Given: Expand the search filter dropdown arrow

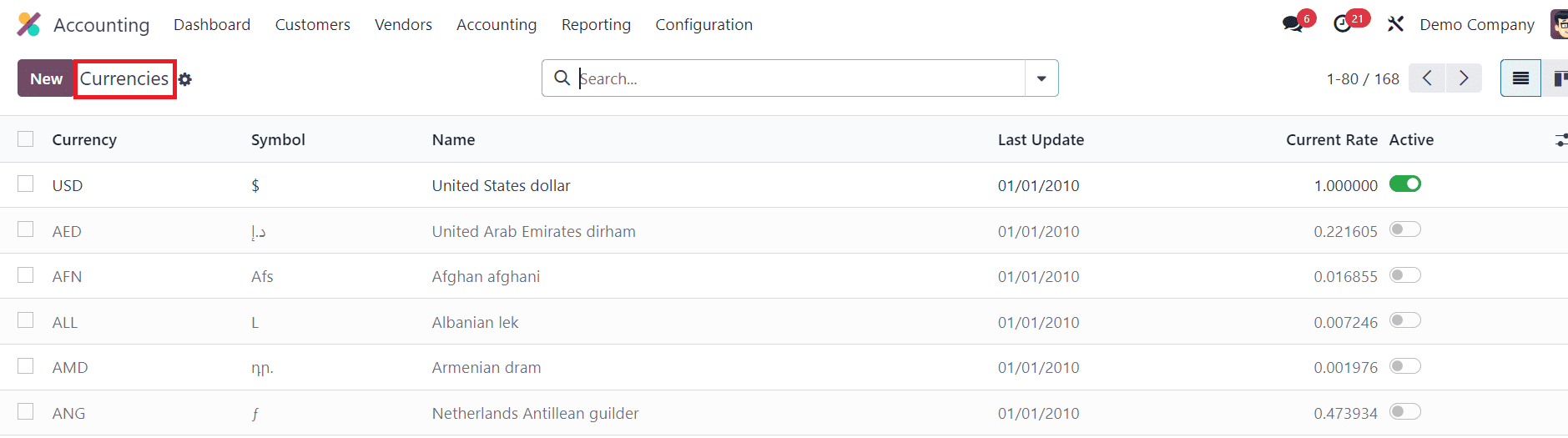Looking at the screenshot, I should 1041,78.
